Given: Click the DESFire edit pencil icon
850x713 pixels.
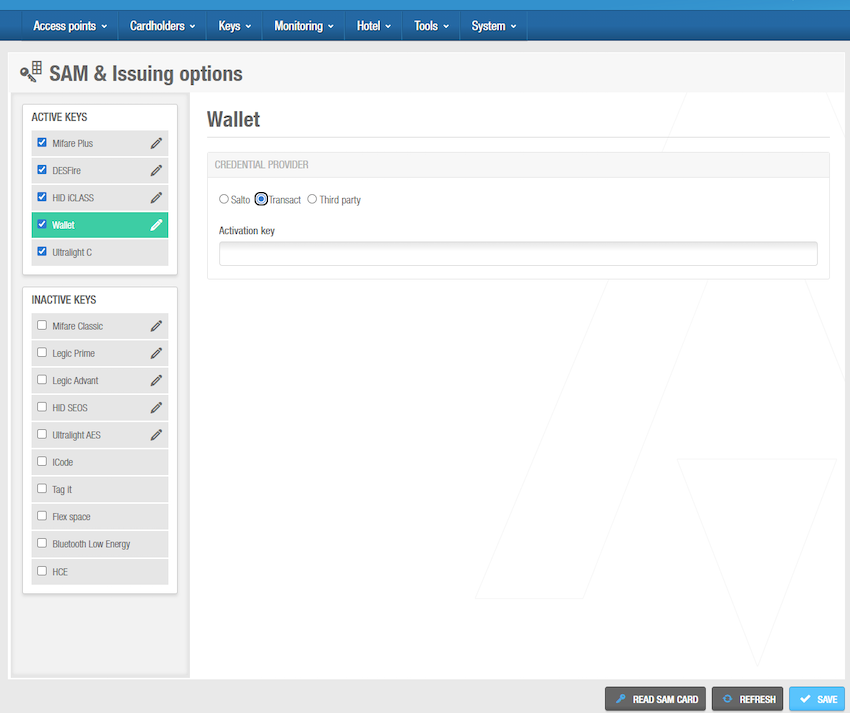Looking at the screenshot, I should pyautogui.click(x=156, y=170).
